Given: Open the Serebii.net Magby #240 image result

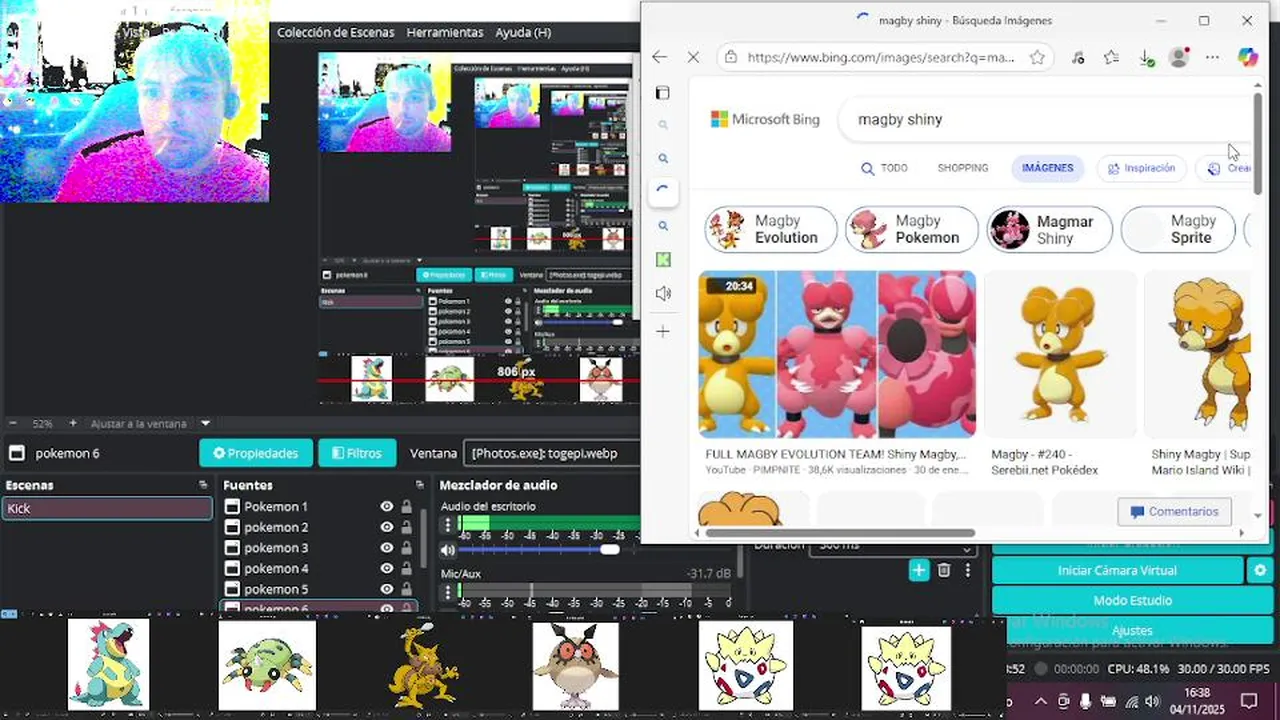Looking at the screenshot, I should pyautogui.click(x=1060, y=354).
